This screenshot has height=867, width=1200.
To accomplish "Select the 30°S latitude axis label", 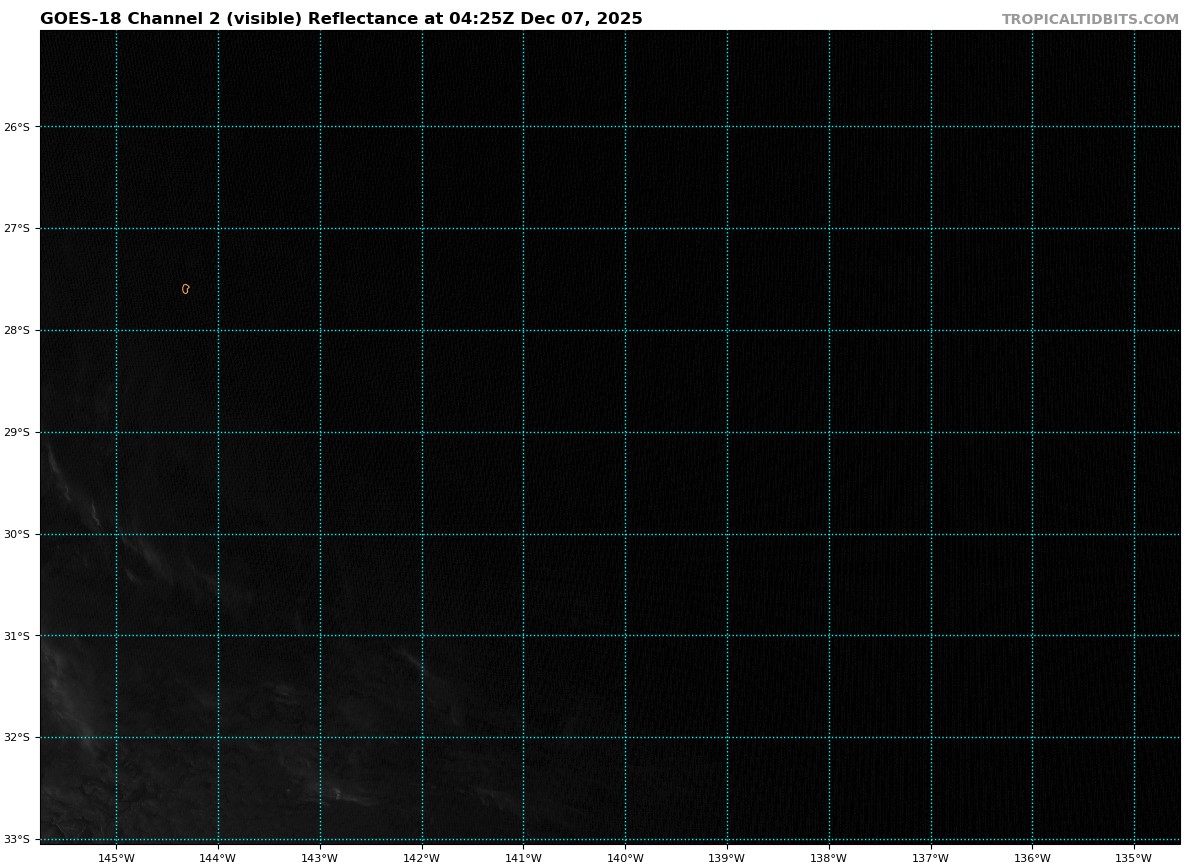I will (x=17, y=535).
